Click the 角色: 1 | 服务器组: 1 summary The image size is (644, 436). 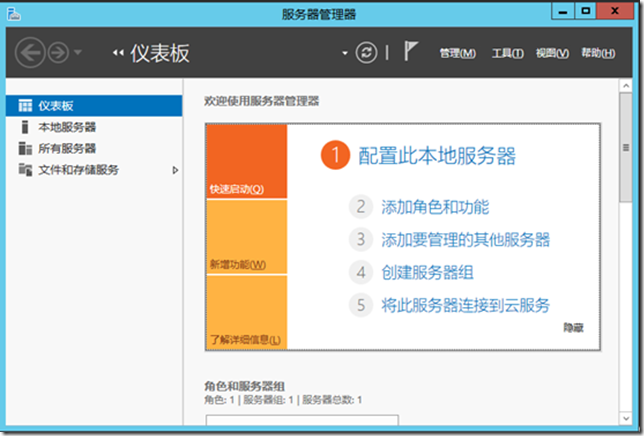coord(283,400)
